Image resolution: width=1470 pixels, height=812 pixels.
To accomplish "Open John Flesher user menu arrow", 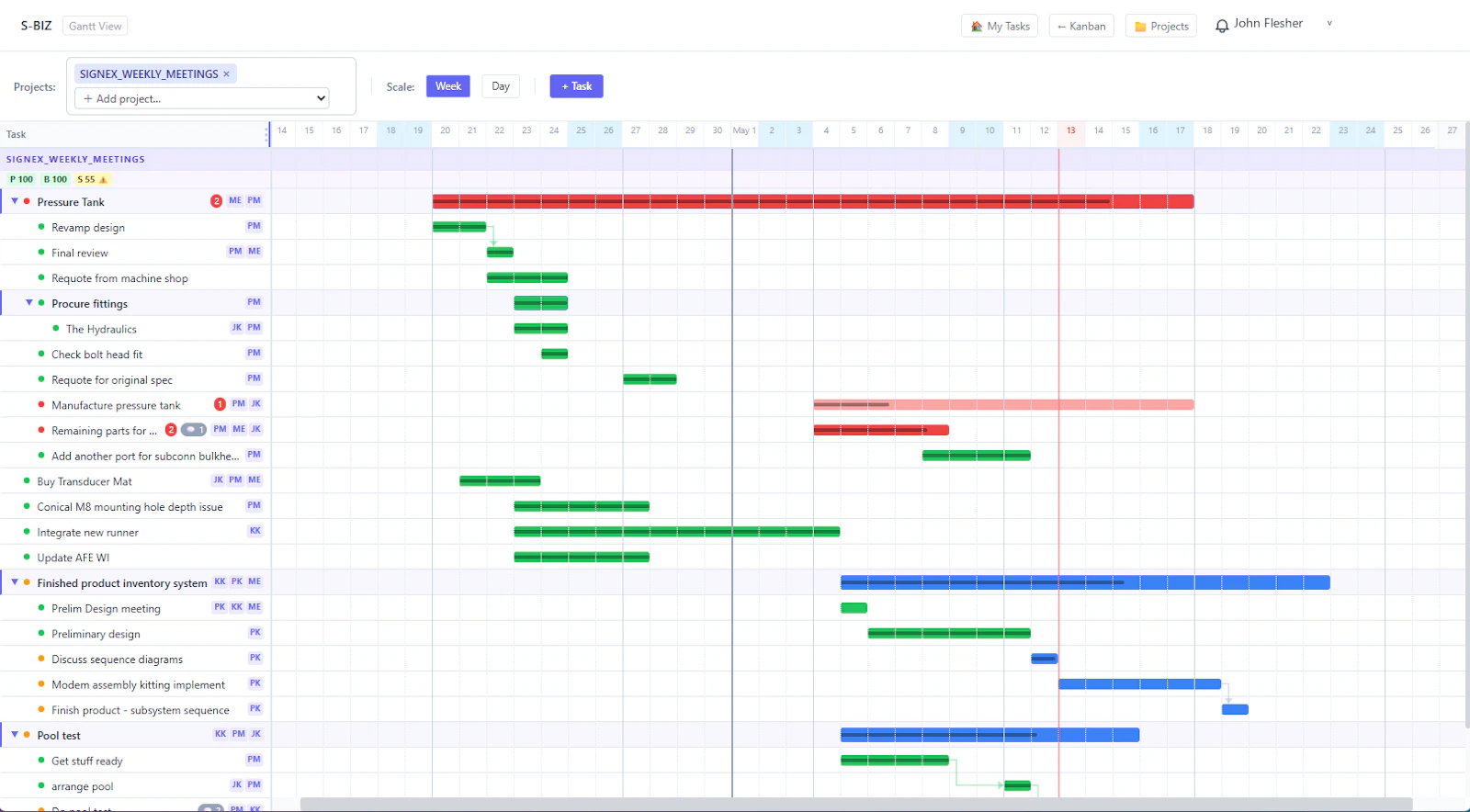I will coord(1329,24).
